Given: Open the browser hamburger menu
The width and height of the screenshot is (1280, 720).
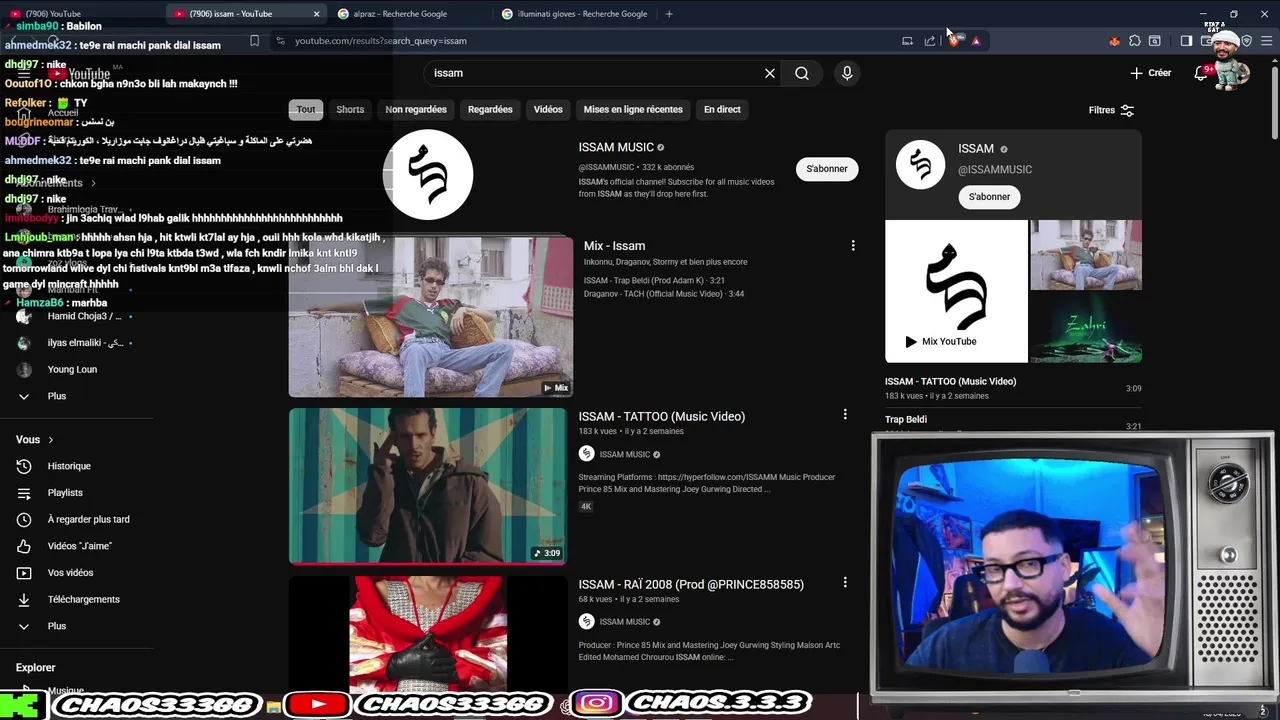Looking at the screenshot, I should (1267, 41).
